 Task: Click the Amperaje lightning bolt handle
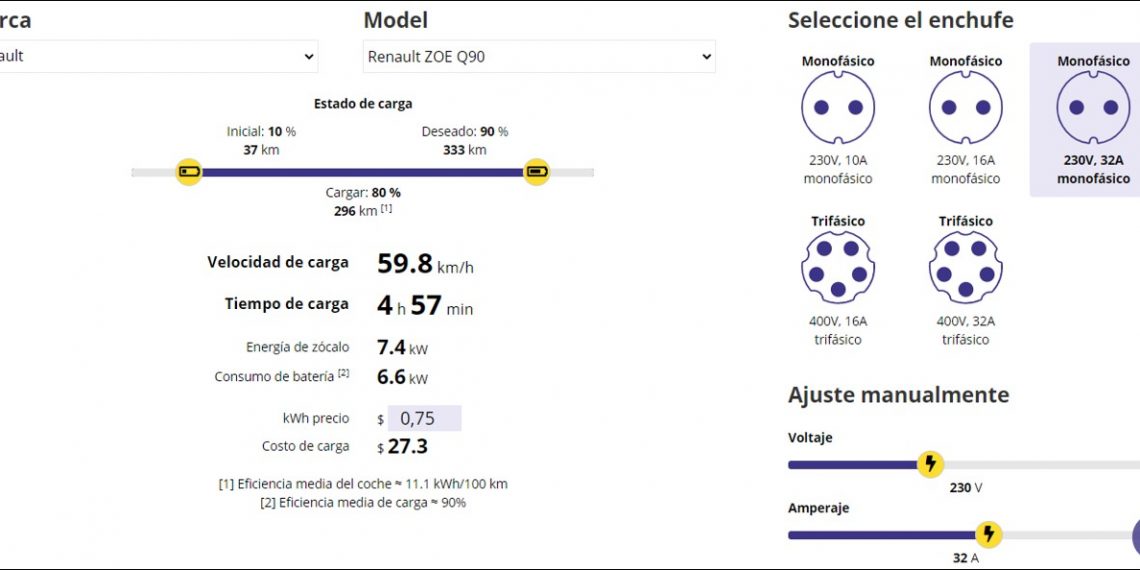(x=988, y=534)
